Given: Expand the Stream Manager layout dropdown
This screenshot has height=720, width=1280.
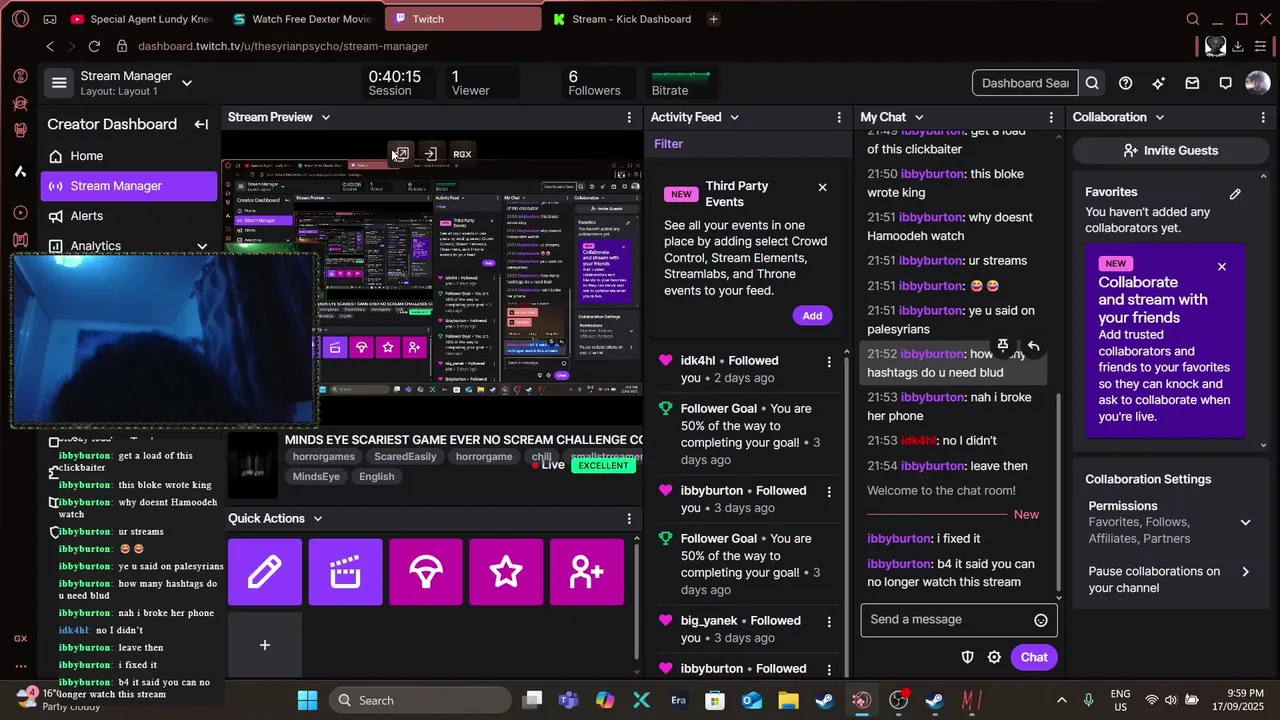Looking at the screenshot, I should click(187, 83).
